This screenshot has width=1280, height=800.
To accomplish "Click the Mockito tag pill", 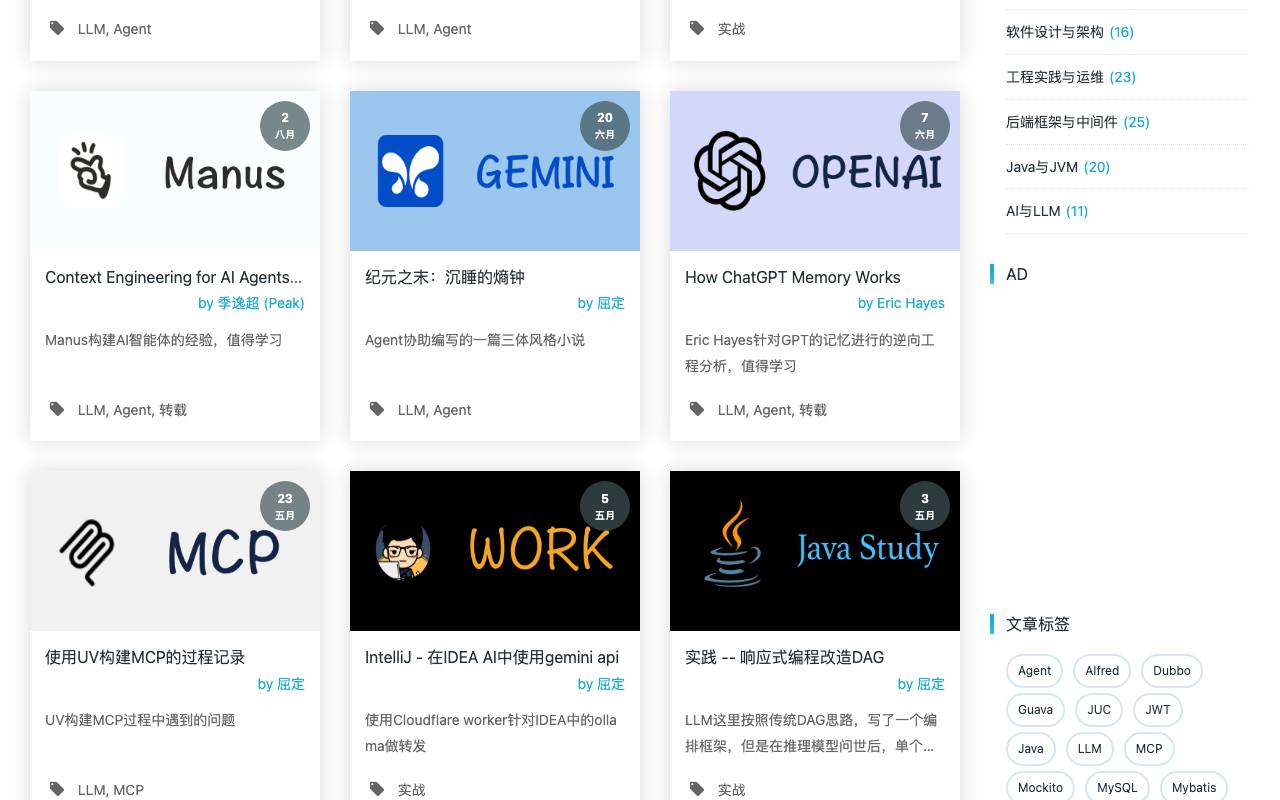I will 1040,788.
